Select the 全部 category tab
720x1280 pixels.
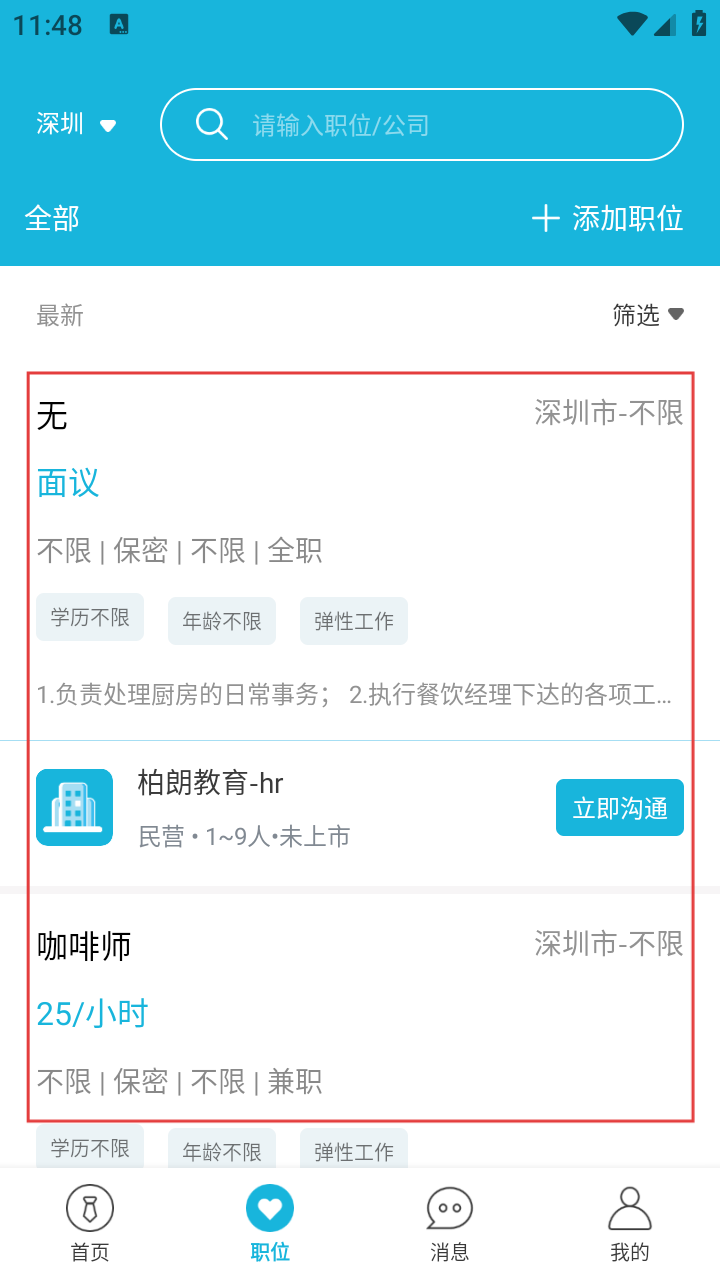[52, 218]
